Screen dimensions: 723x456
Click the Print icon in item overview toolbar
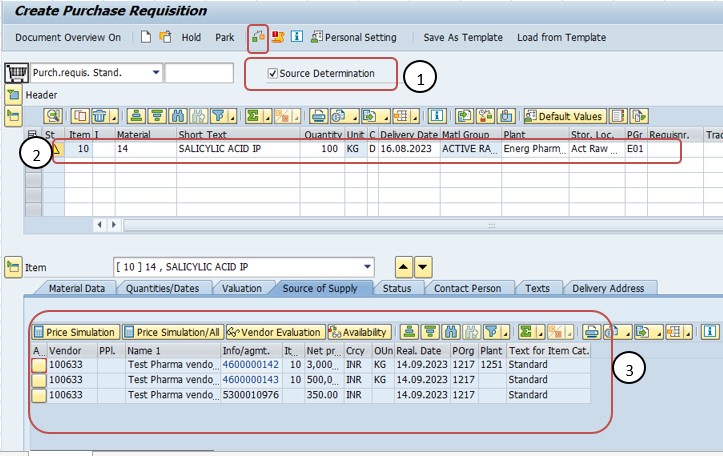point(318,116)
